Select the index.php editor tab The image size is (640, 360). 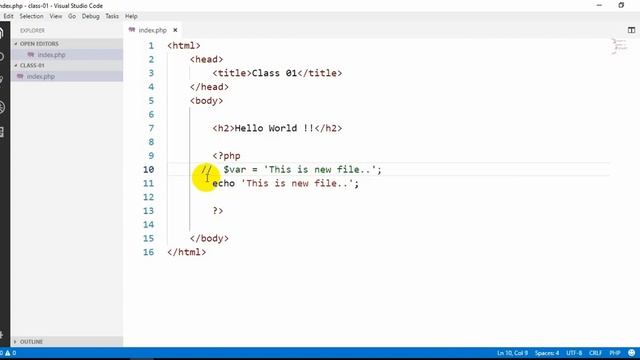pyautogui.click(x=153, y=30)
